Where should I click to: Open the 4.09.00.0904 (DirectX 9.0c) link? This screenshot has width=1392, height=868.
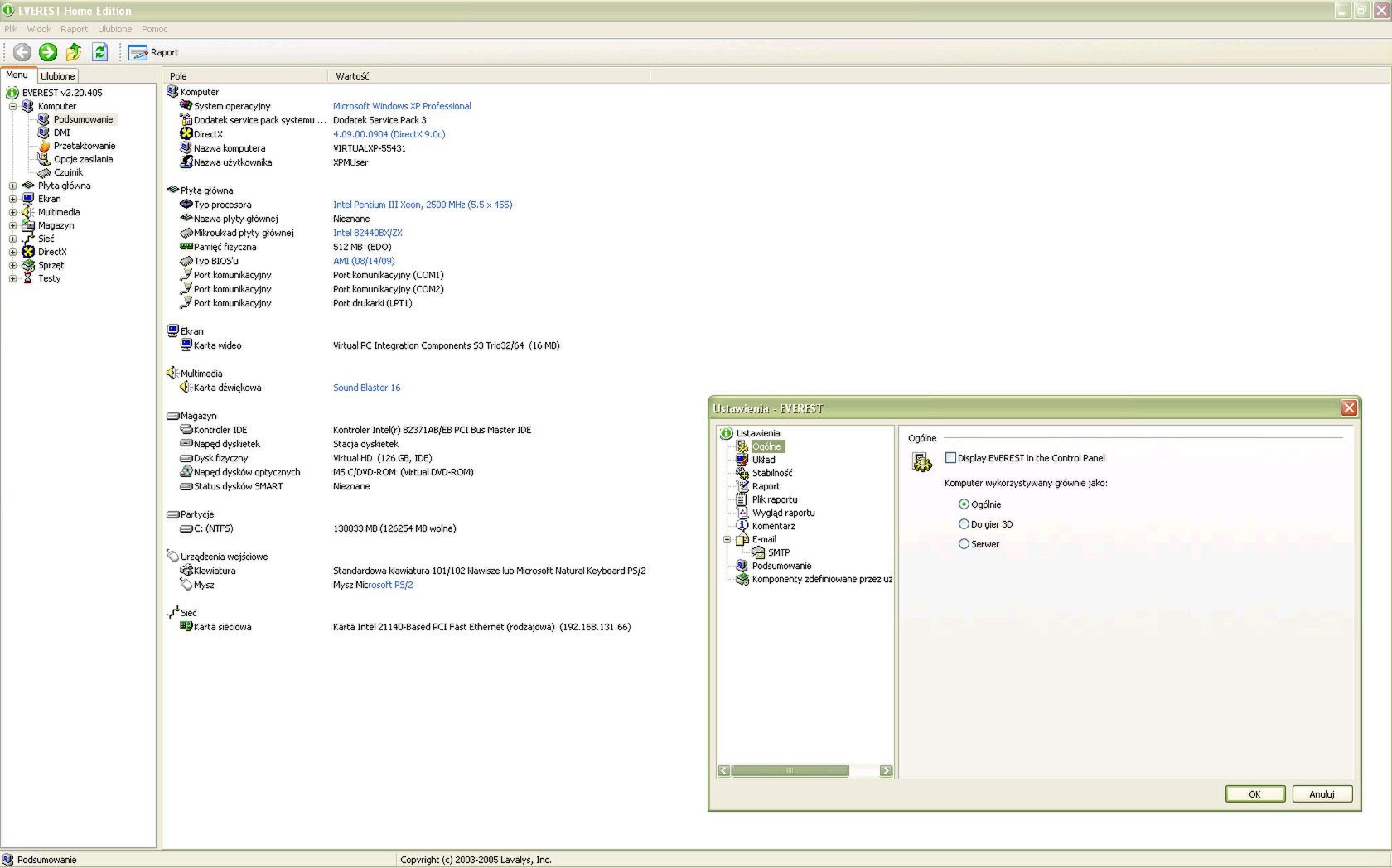(389, 134)
